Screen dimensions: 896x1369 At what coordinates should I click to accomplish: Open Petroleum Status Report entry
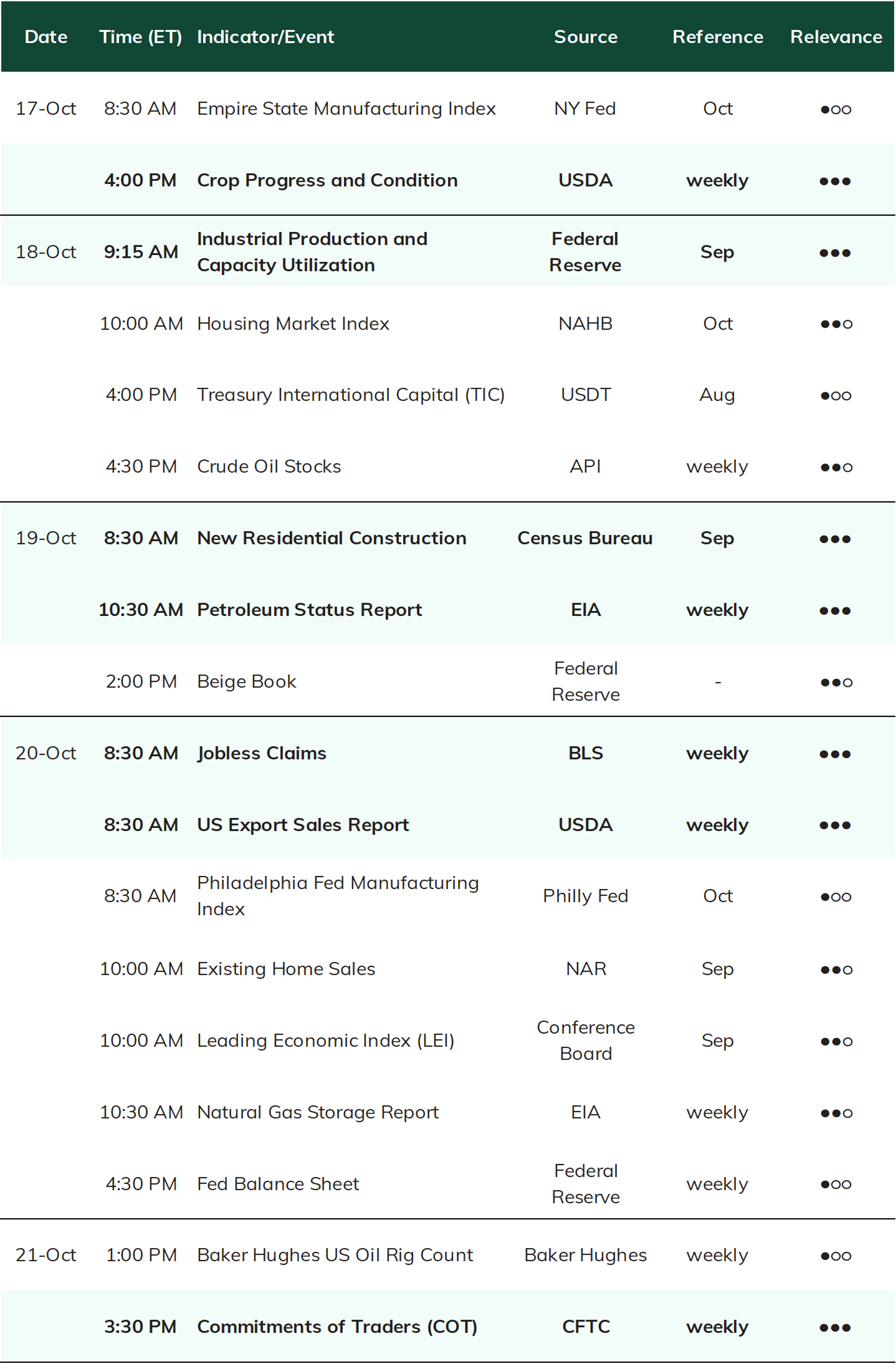coord(310,610)
